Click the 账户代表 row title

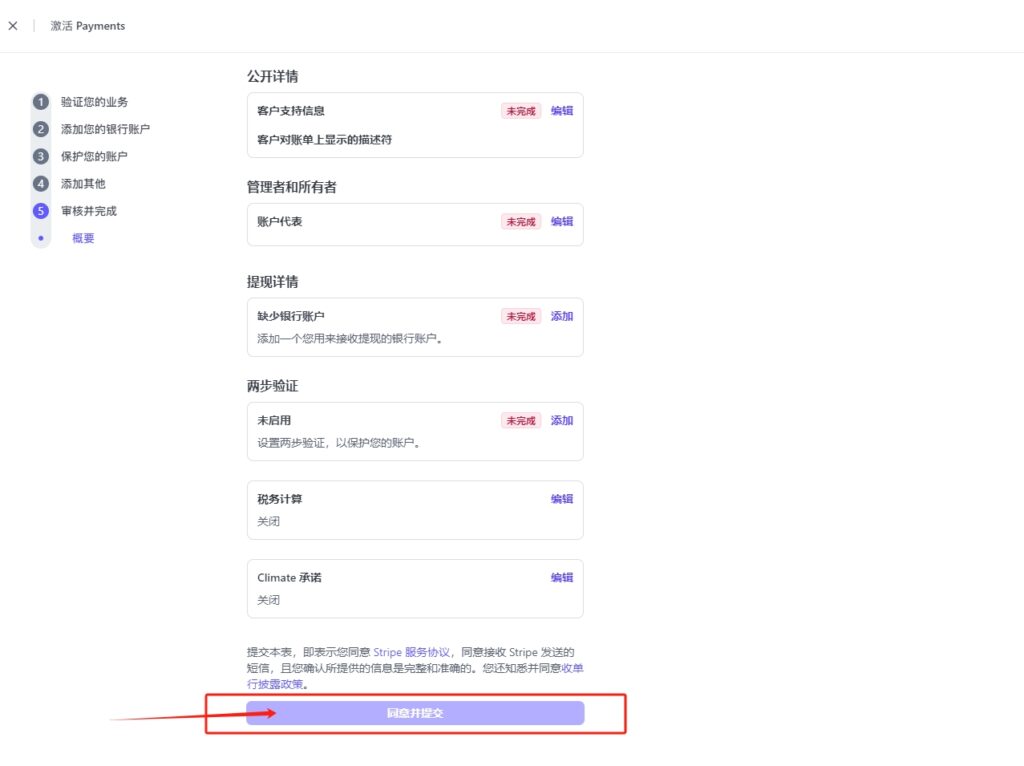tap(280, 221)
